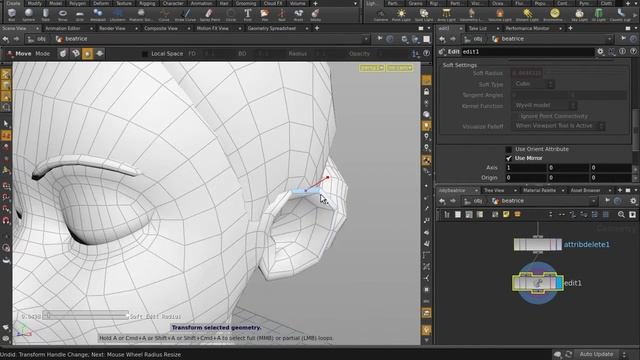Open Auto Update dropdown arrow
Screen dimensions: 640x360
pos(624,354)
